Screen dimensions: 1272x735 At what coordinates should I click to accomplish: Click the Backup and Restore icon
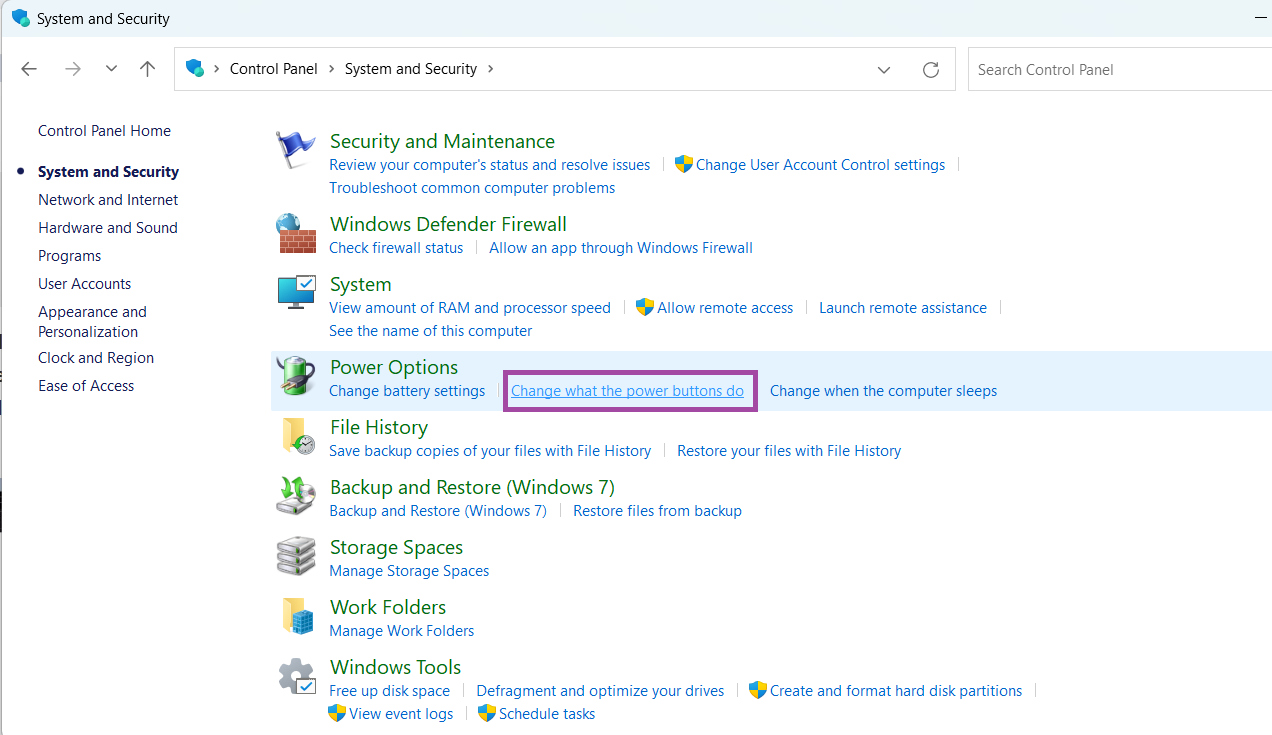(296, 497)
